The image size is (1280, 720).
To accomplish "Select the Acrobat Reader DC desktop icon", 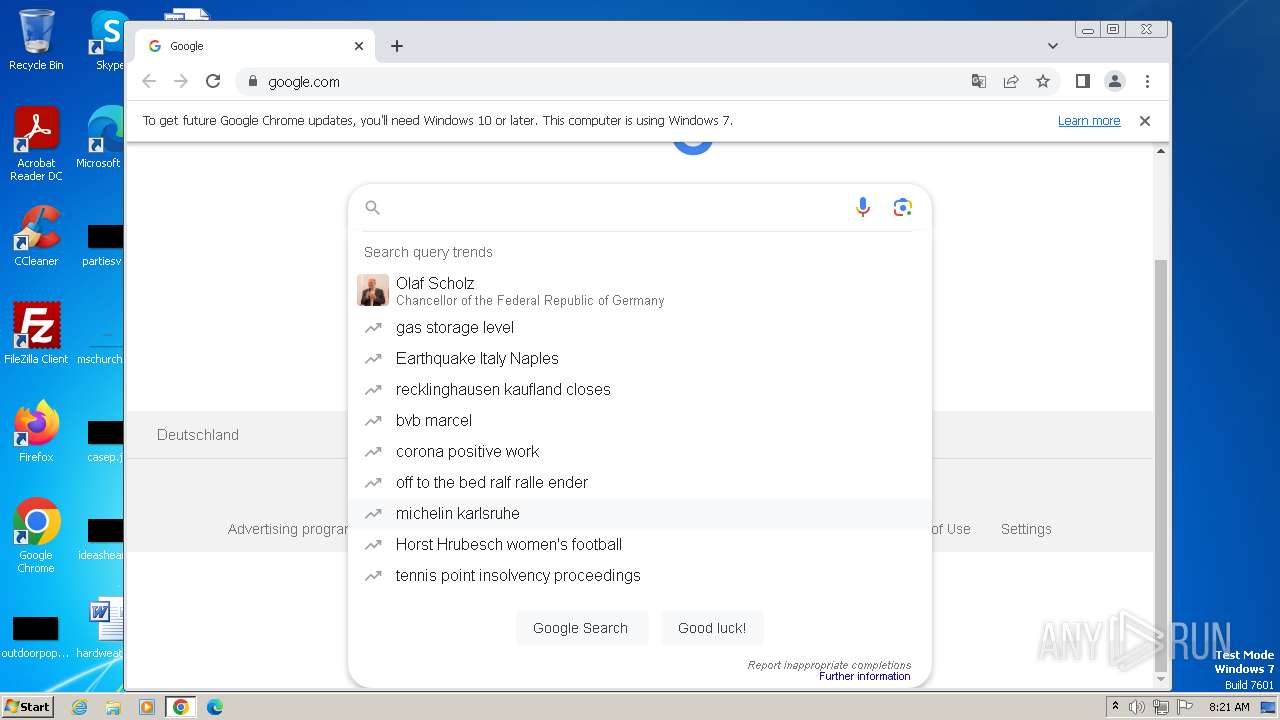I will 36,144.
